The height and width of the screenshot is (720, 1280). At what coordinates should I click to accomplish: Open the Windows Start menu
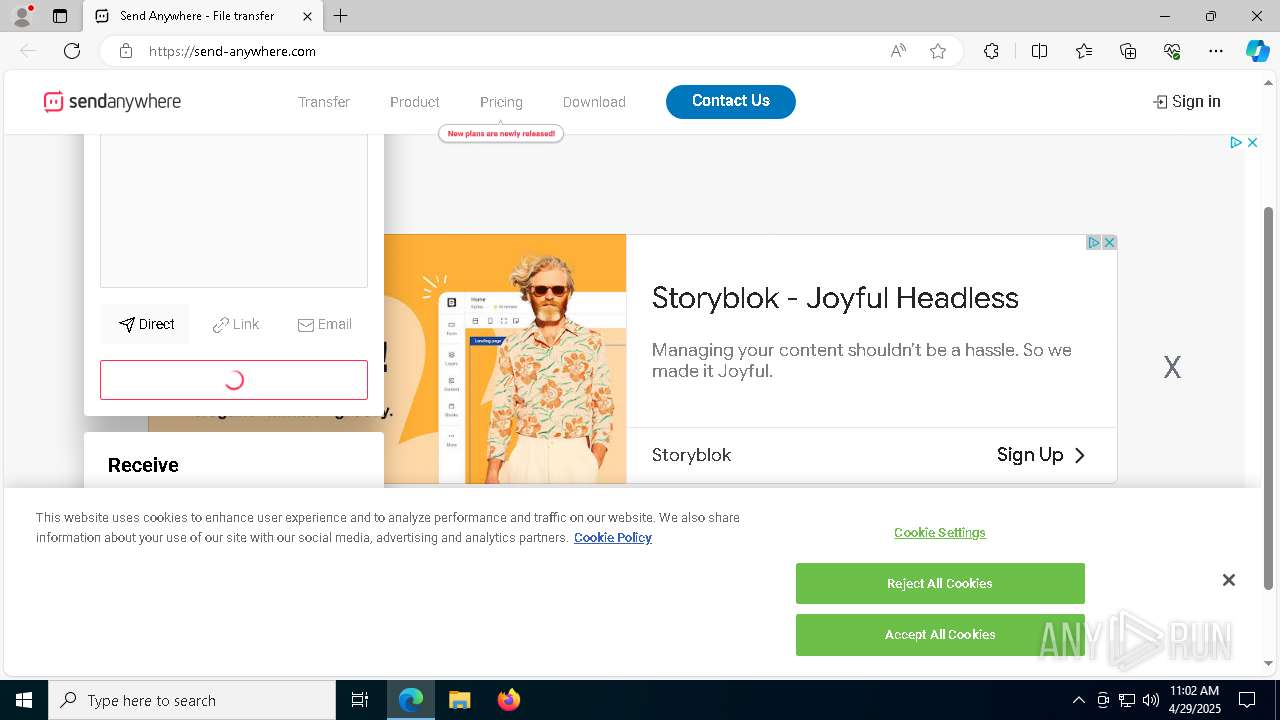pos(24,700)
